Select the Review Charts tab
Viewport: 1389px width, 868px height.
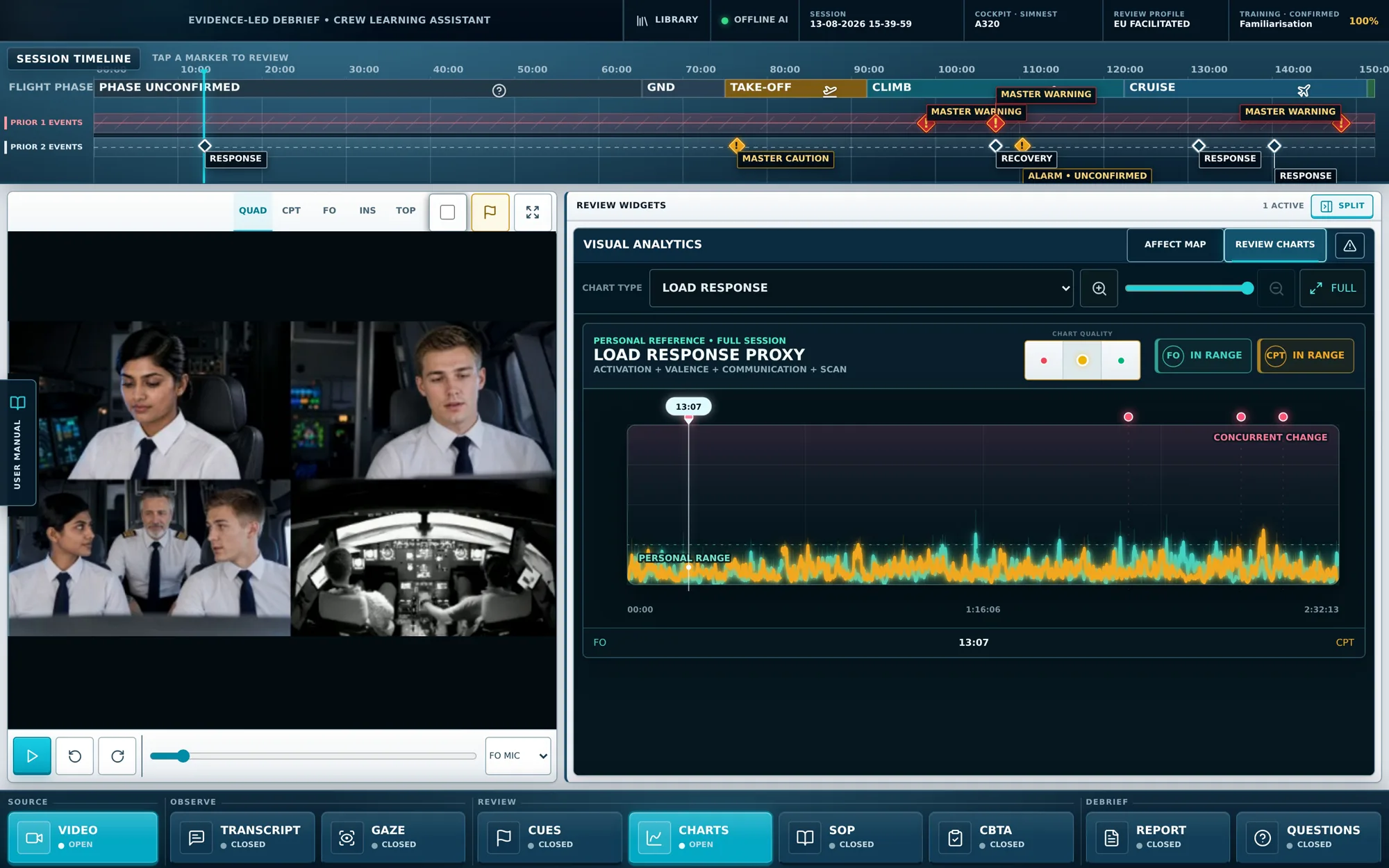point(1274,244)
